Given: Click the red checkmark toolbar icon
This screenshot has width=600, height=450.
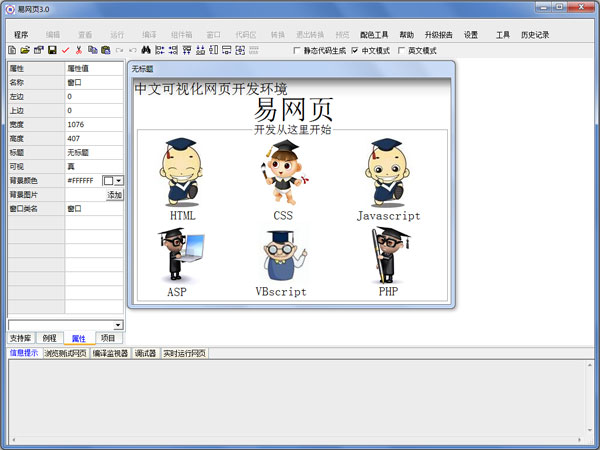Looking at the screenshot, I should tap(65, 50).
